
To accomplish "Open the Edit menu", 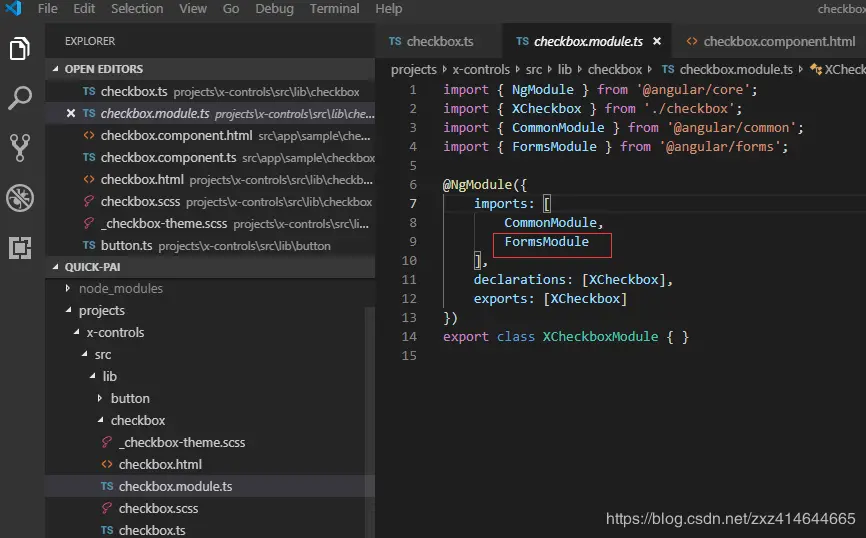I will pos(84,9).
